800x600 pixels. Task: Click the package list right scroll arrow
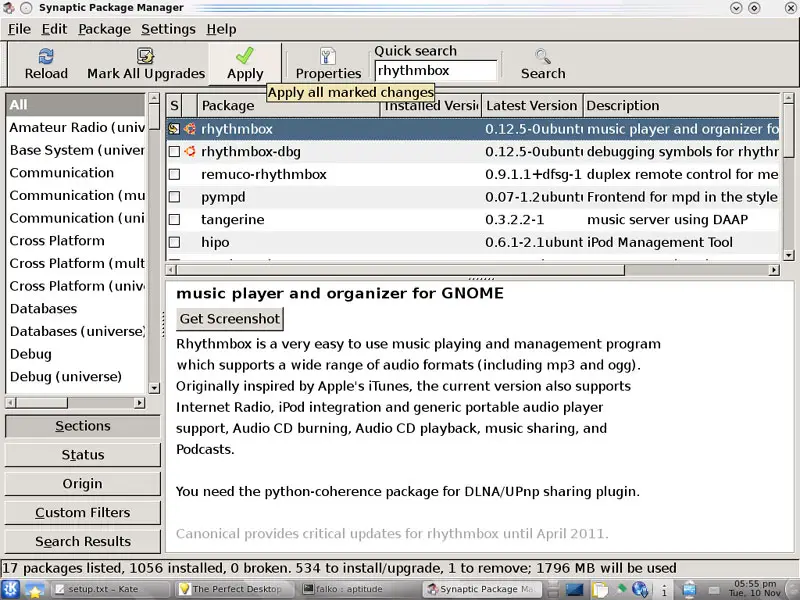[x=774, y=270]
